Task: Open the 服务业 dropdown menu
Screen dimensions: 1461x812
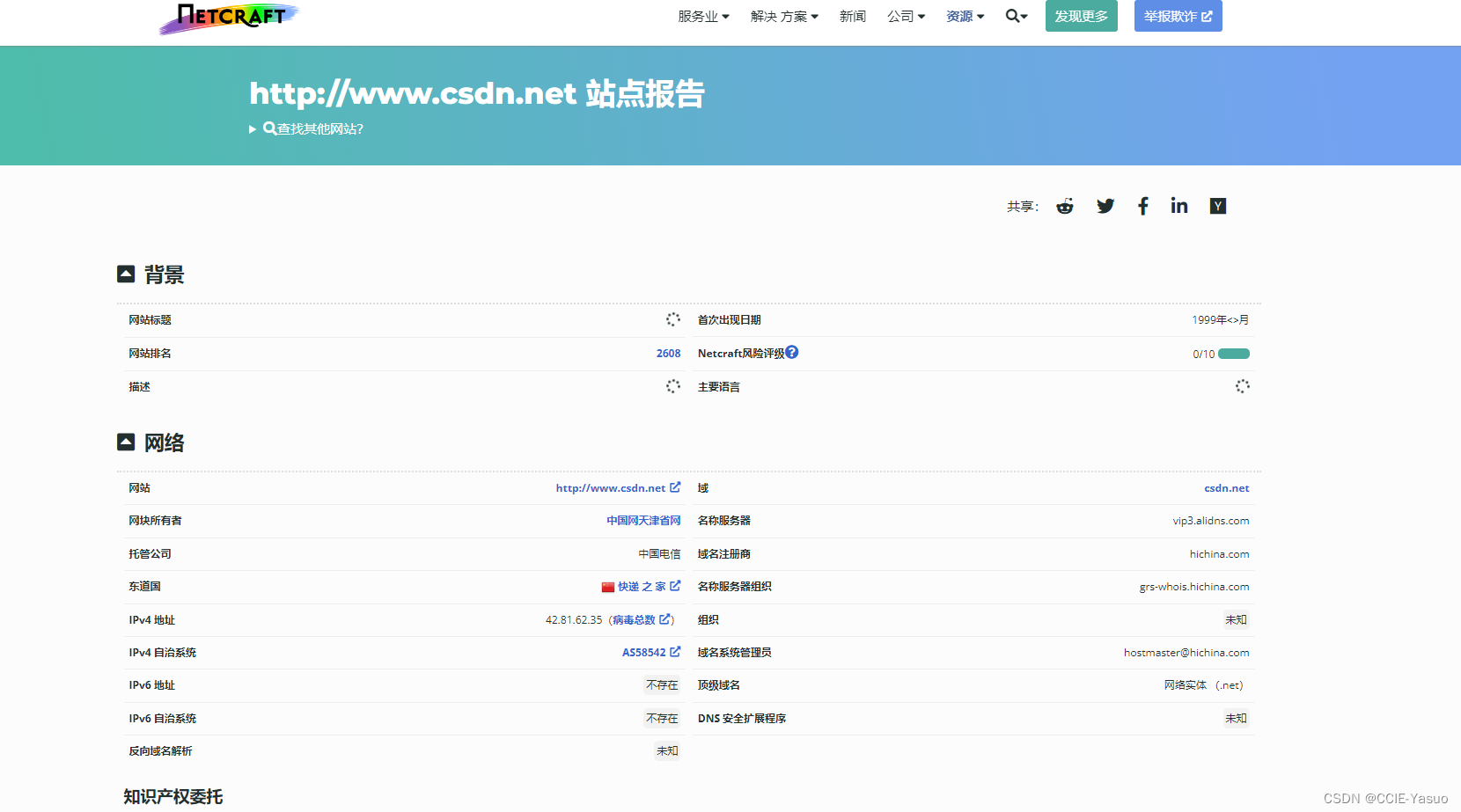Action: (x=703, y=17)
